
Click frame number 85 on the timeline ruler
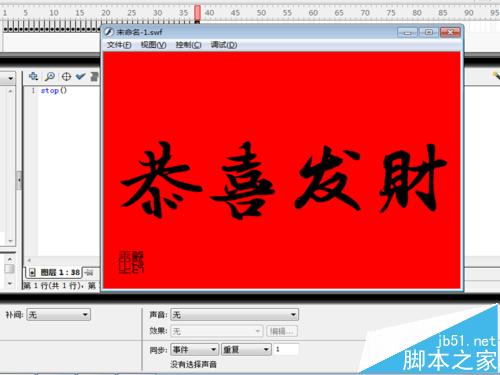click(443, 13)
